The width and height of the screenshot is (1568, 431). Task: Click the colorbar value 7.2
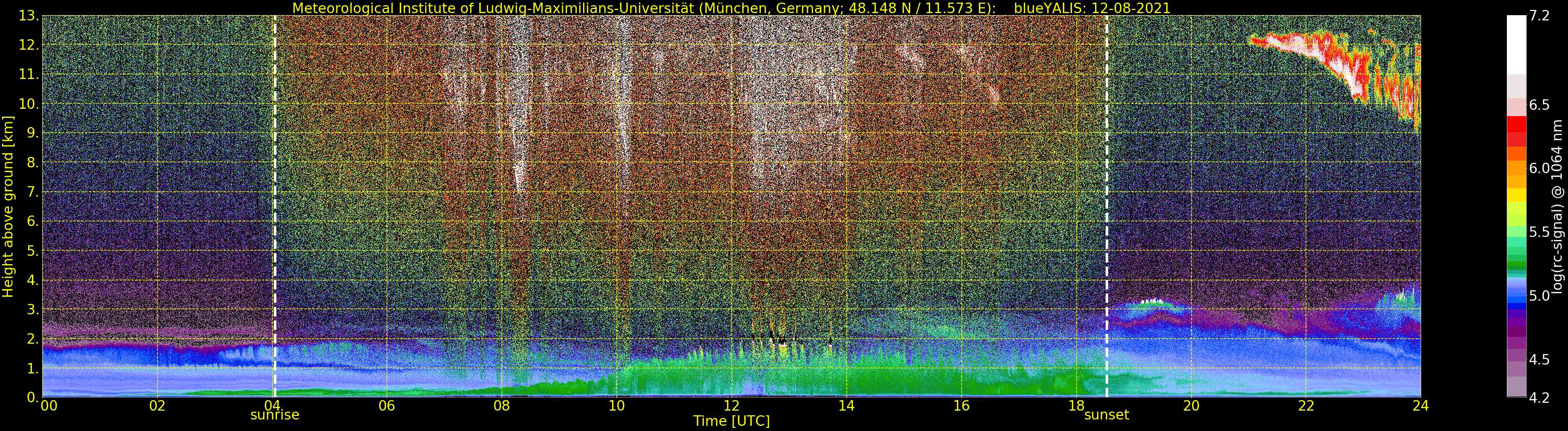click(x=1539, y=16)
